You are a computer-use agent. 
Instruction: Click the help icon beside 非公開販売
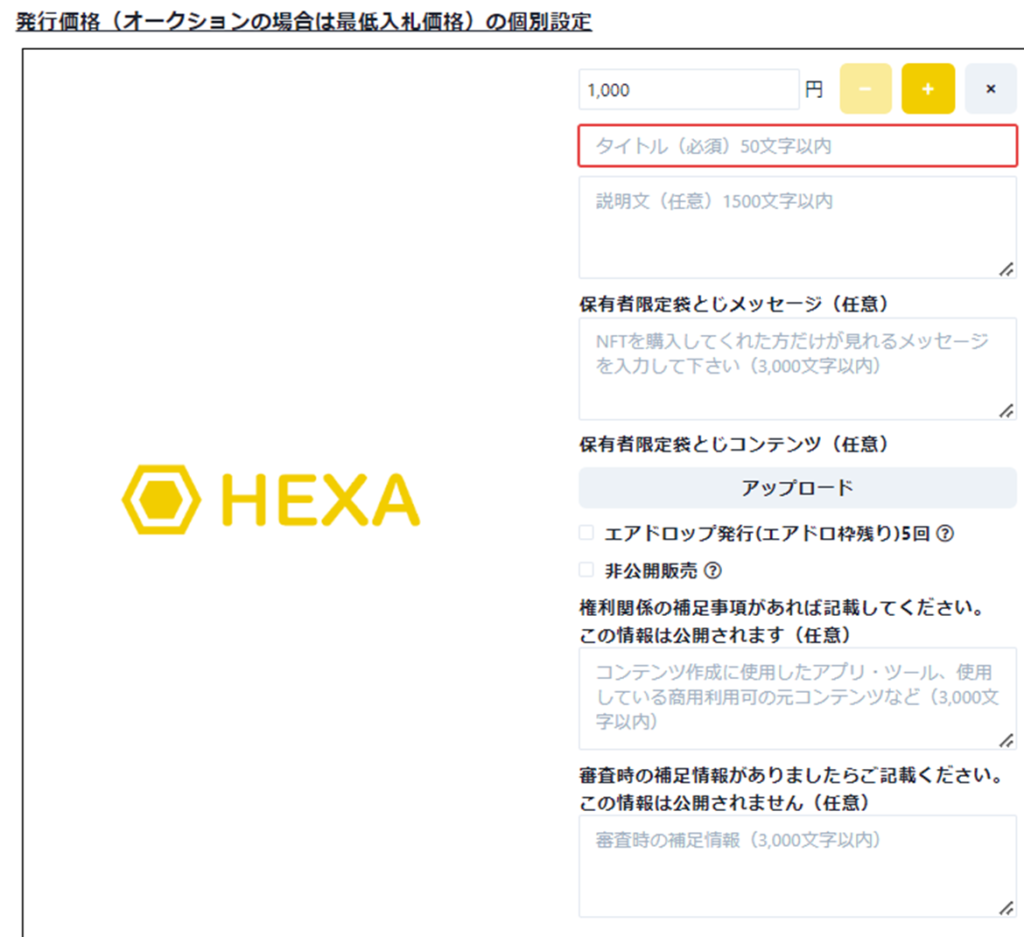pos(713,571)
